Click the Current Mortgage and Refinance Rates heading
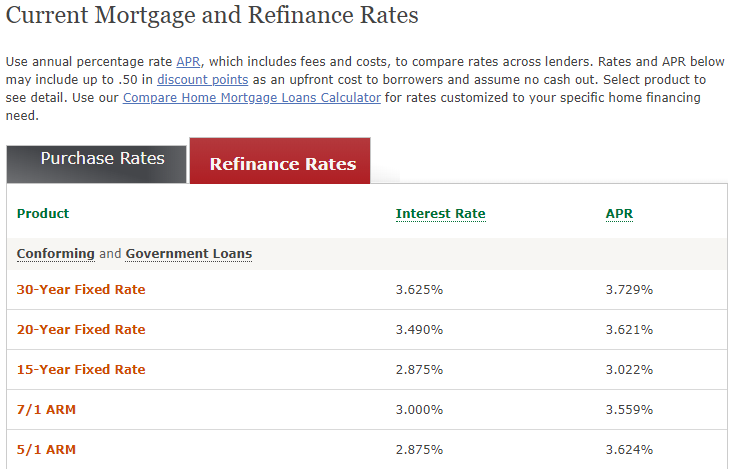 coord(212,16)
